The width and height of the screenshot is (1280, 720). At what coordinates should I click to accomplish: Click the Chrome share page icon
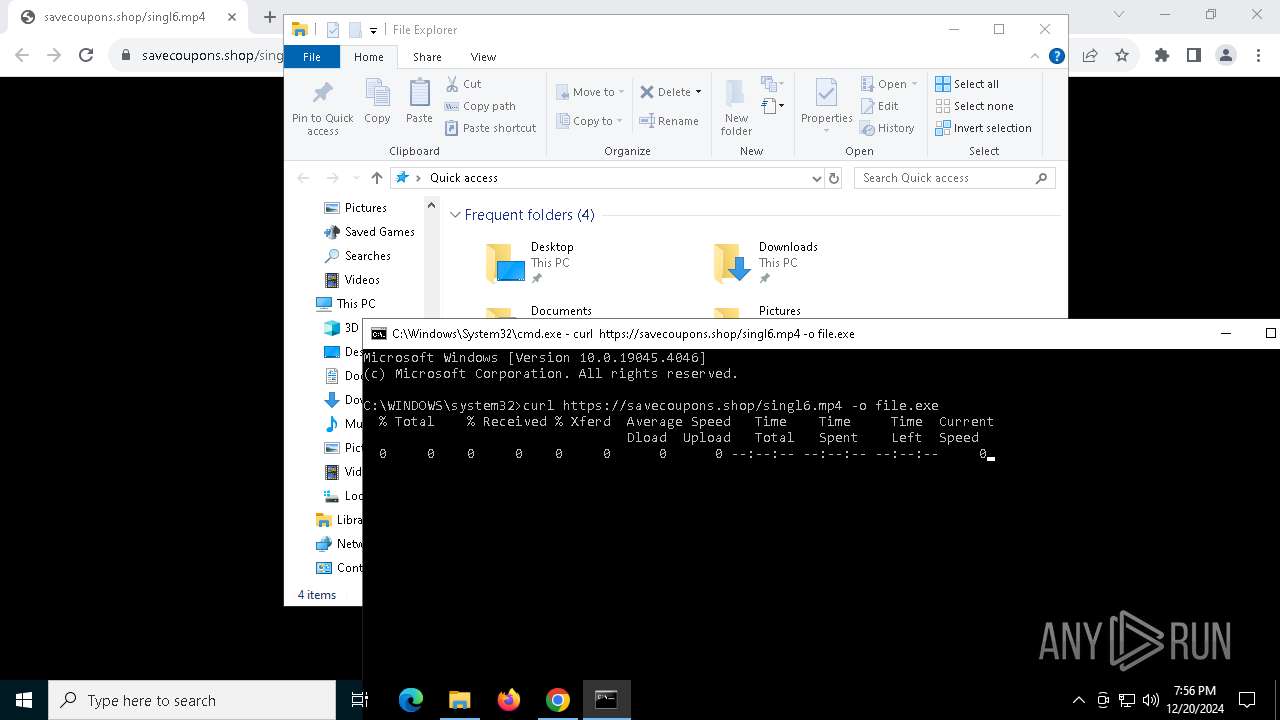coord(1090,56)
